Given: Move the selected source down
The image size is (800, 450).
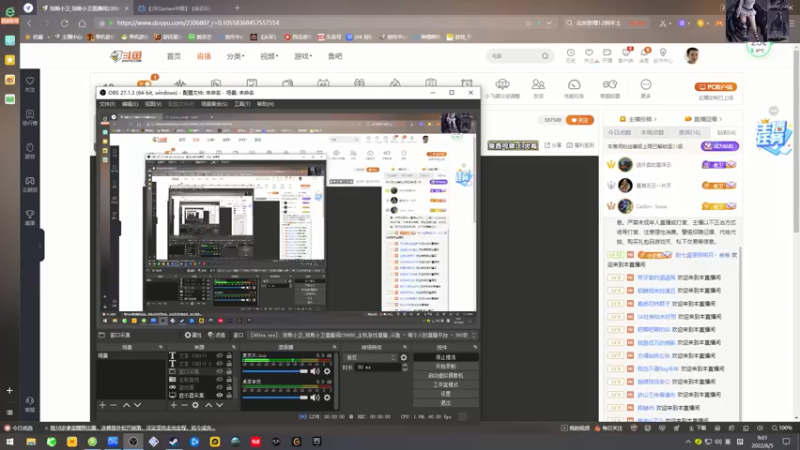Looking at the screenshot, I should (x=219, y=405).
